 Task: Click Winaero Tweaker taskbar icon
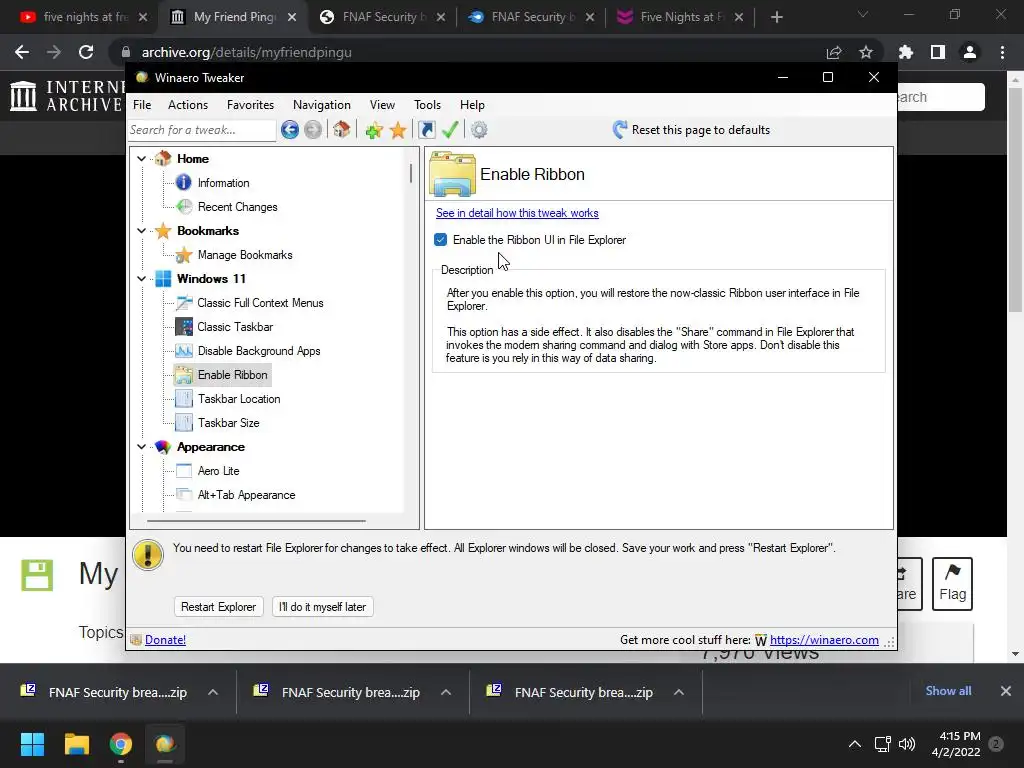pos(165,743)
